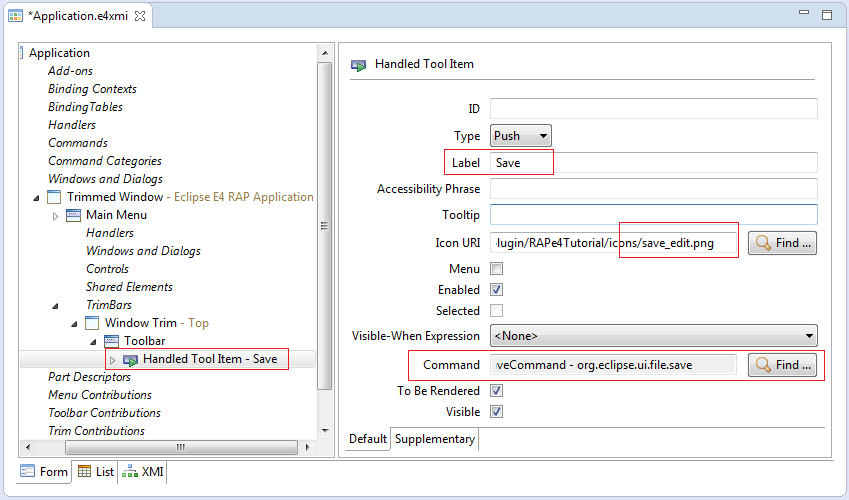Collapse the Trimmed Window tree node
Screen dimensions: 849x500
click(x=36, y=198)
